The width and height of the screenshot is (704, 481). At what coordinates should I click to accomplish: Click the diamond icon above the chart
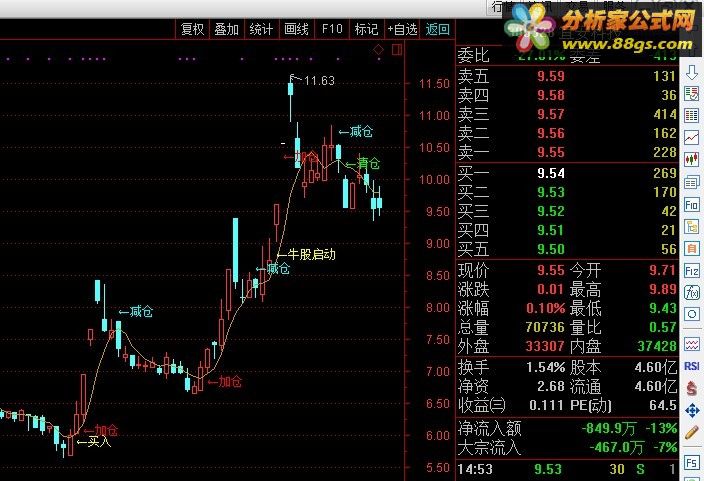click(x=378, y=49)
